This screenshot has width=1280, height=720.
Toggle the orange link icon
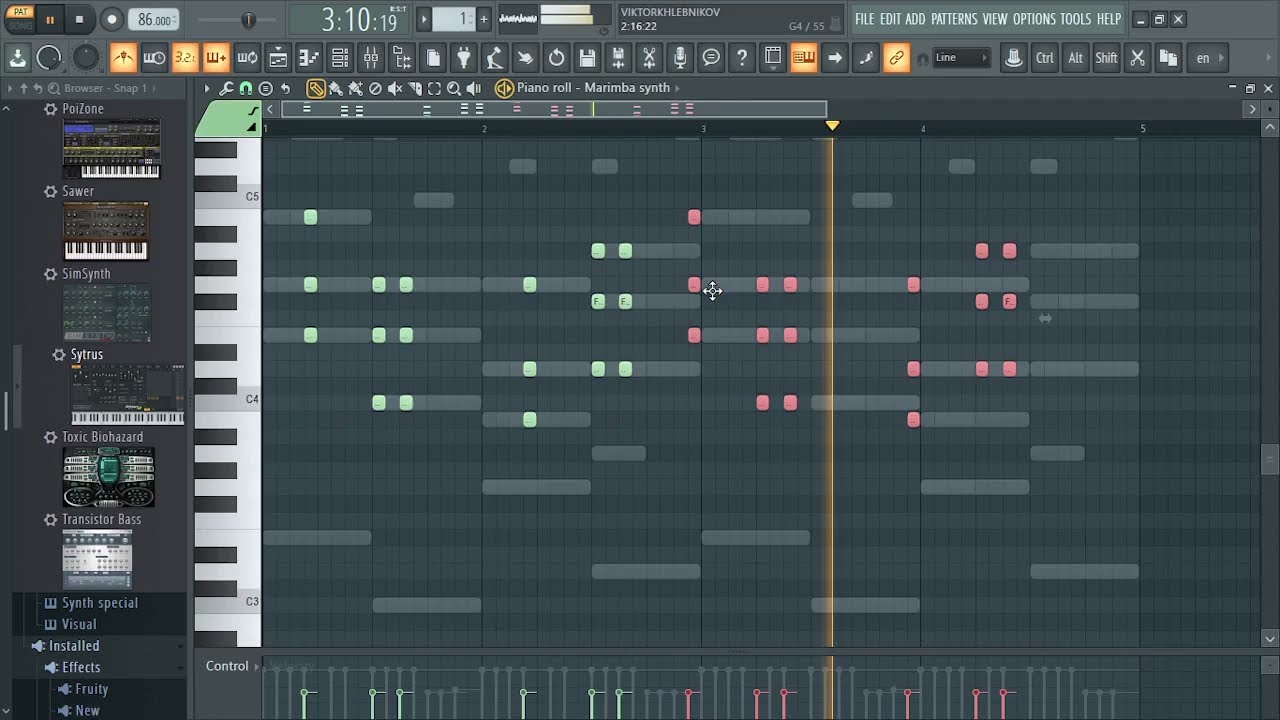(x=897, y=58)
